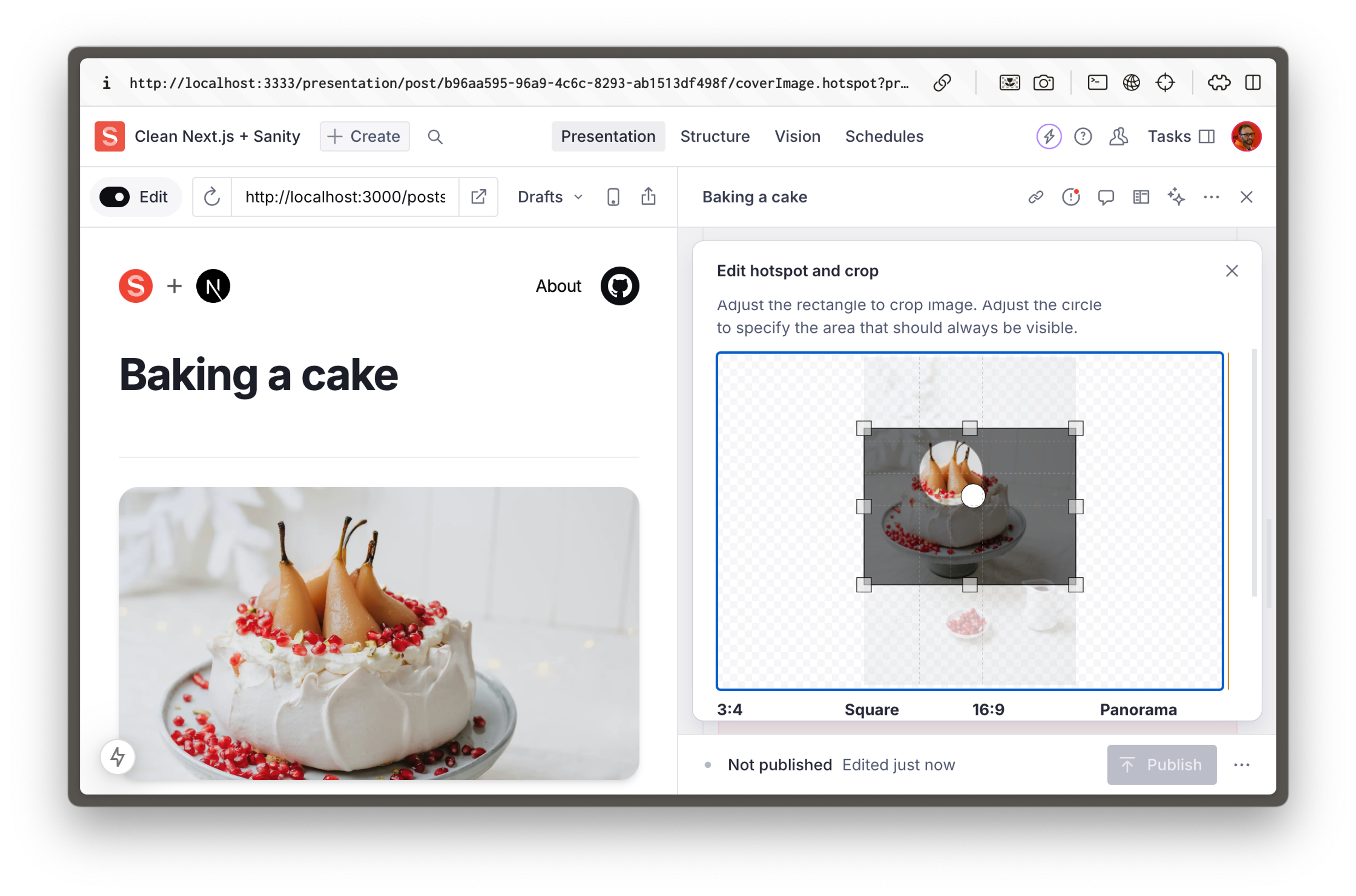Viewport: 1356px width, 896px height.
Task: Switch to the Structure tab
Action: 715,137
